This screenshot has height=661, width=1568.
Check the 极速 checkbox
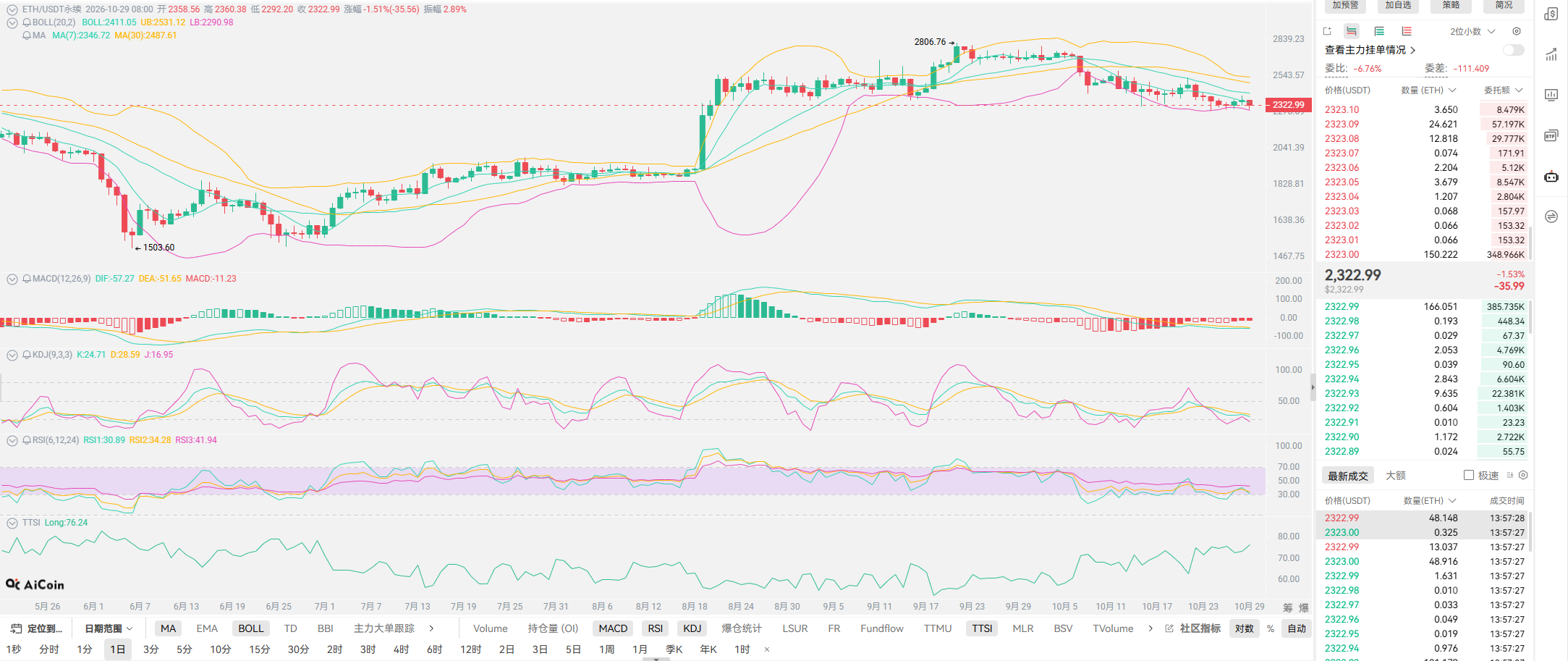coord(1469,475)
